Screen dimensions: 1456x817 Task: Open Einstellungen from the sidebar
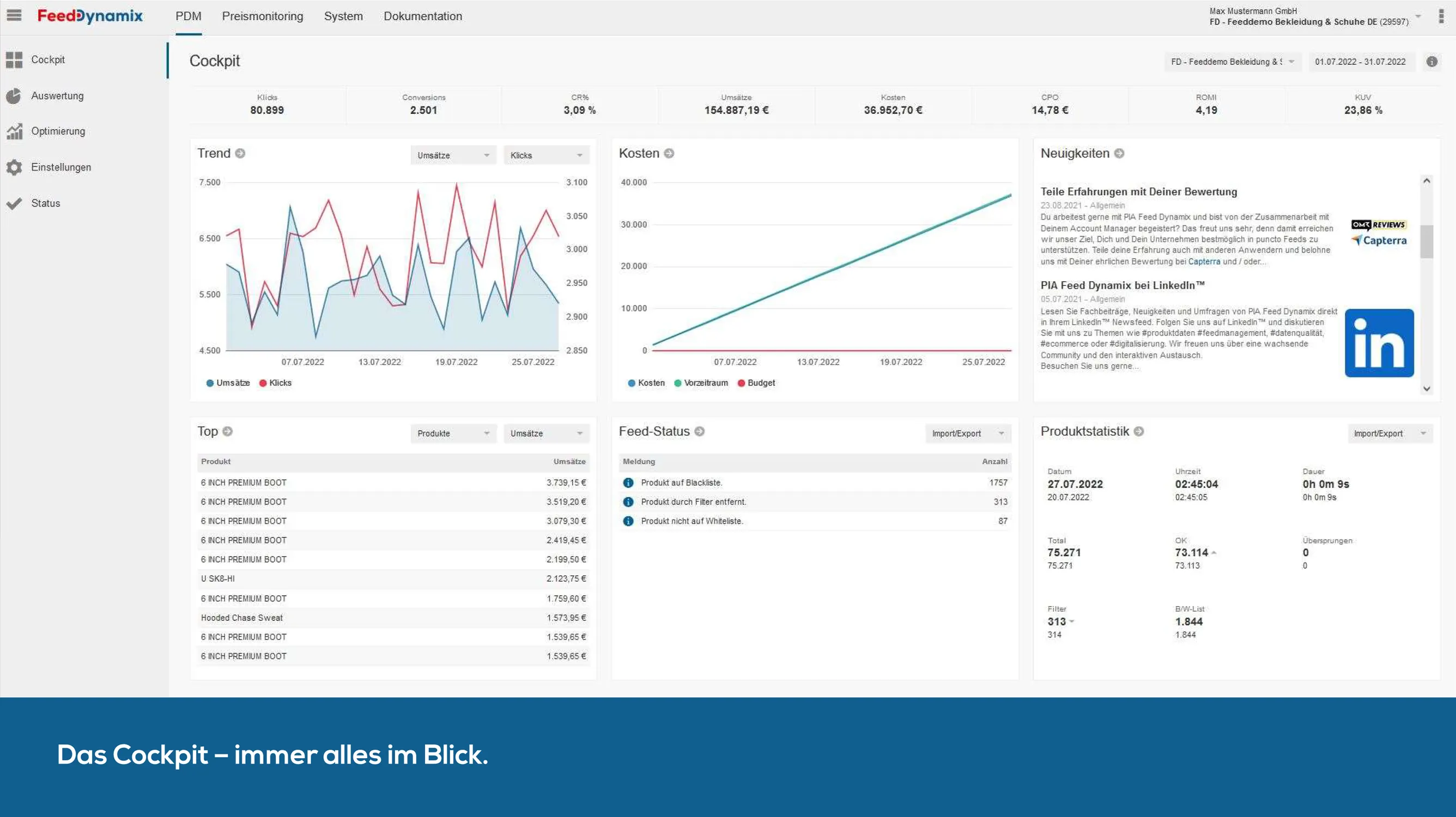[61, 167]
